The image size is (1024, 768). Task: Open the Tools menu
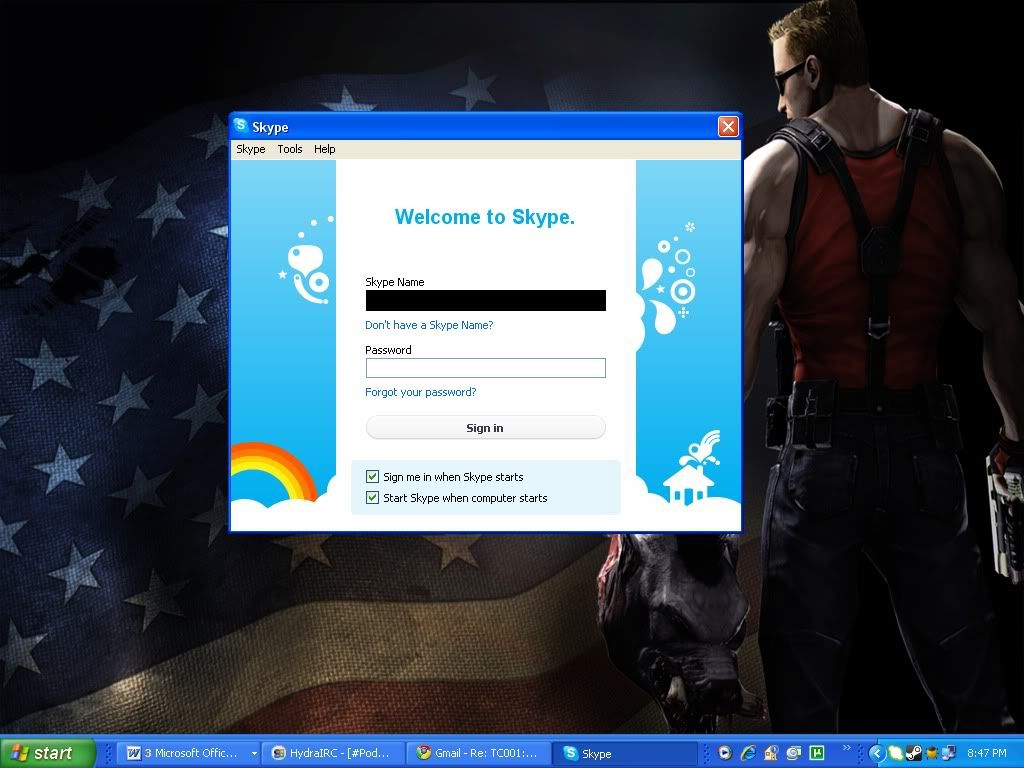(x=290, y=149)
